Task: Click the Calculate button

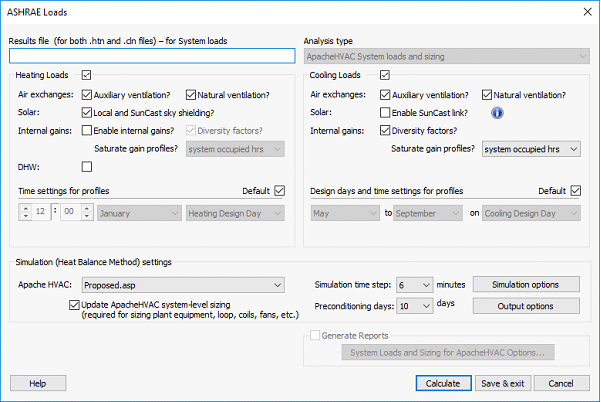Action: coord(442,383)
